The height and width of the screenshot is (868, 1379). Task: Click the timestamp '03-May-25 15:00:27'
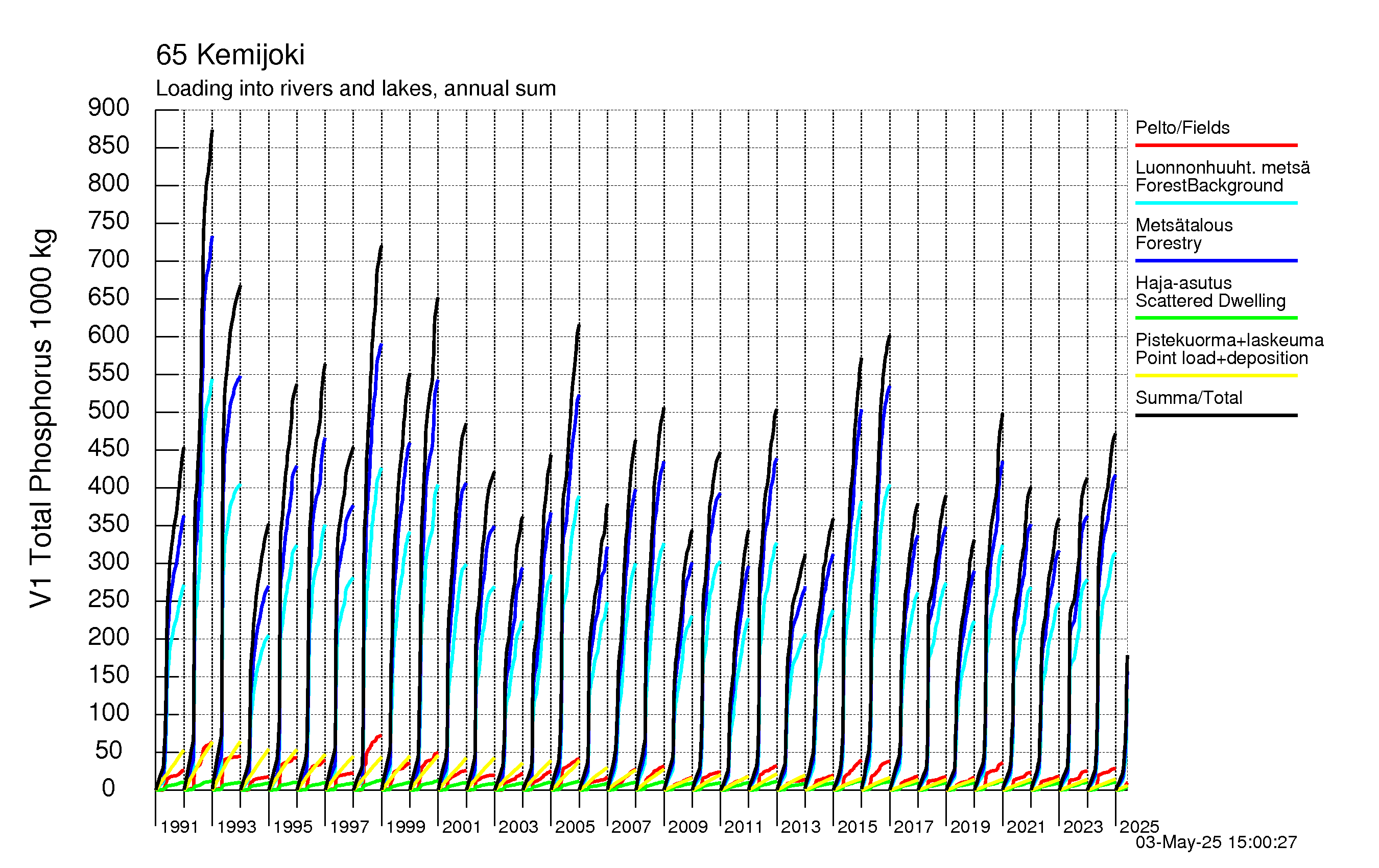(x=1216, y=842)
